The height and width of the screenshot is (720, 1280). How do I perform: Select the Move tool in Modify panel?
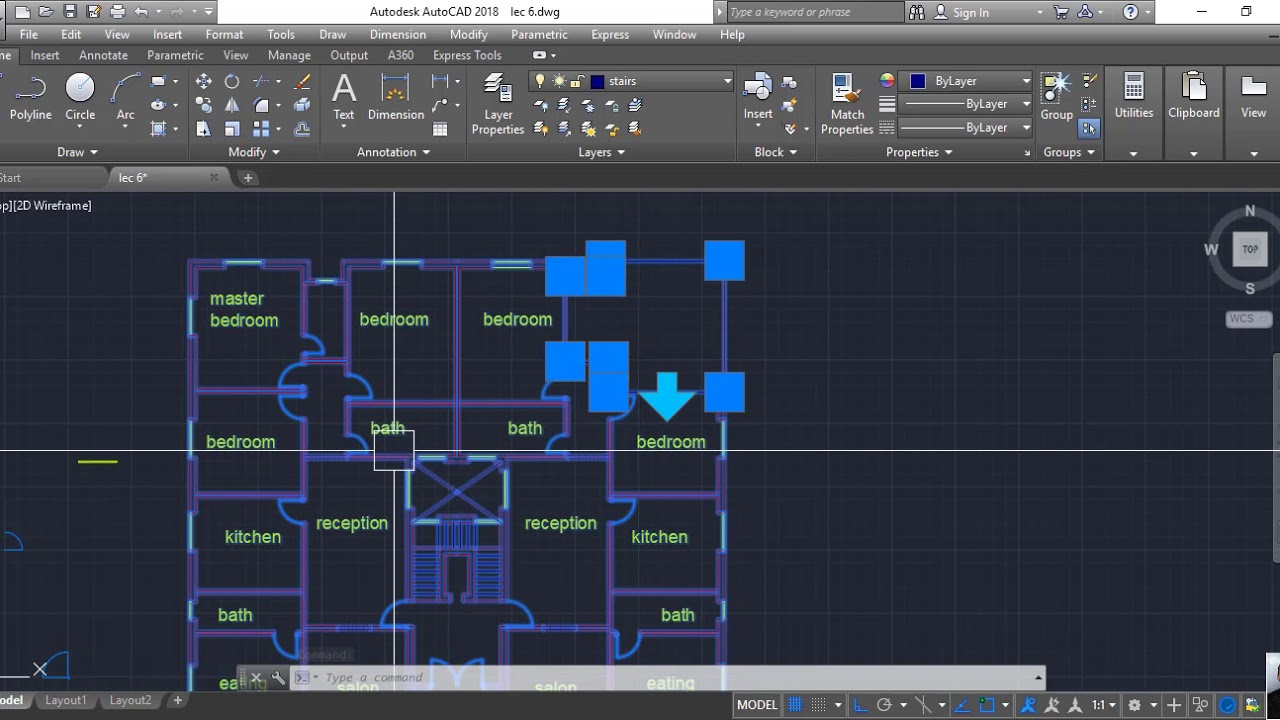[x=203, y=82]
